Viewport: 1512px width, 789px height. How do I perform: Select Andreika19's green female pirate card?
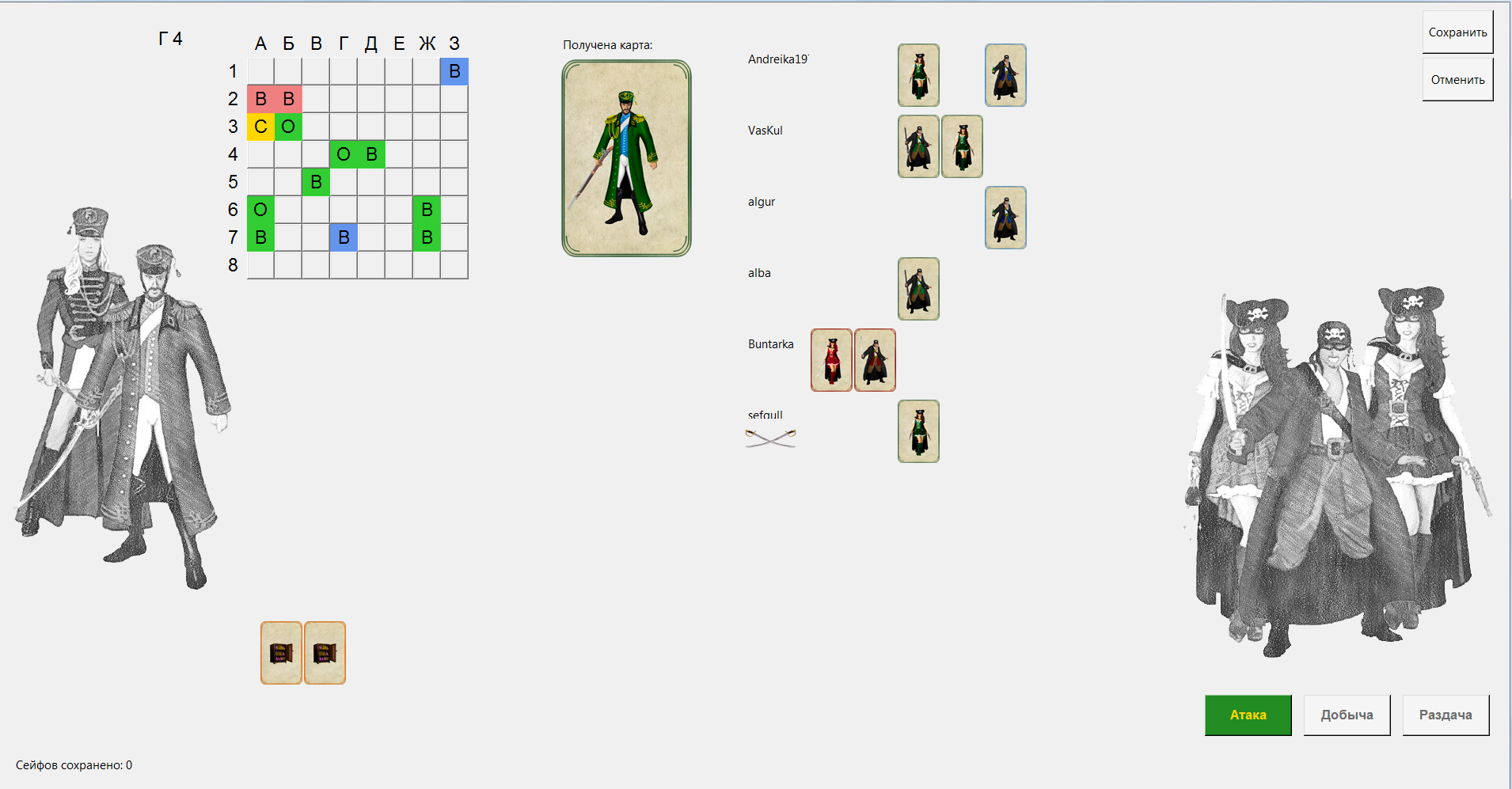(x=918, y=75)
